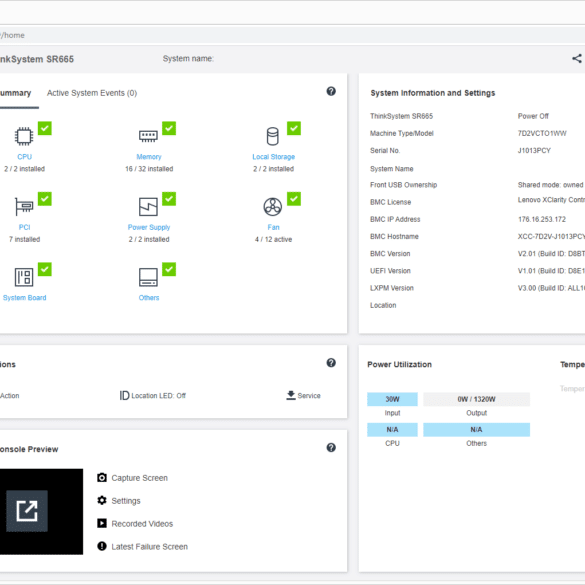
Task: Open the PCI link
Action: click(x=25, y=227)
